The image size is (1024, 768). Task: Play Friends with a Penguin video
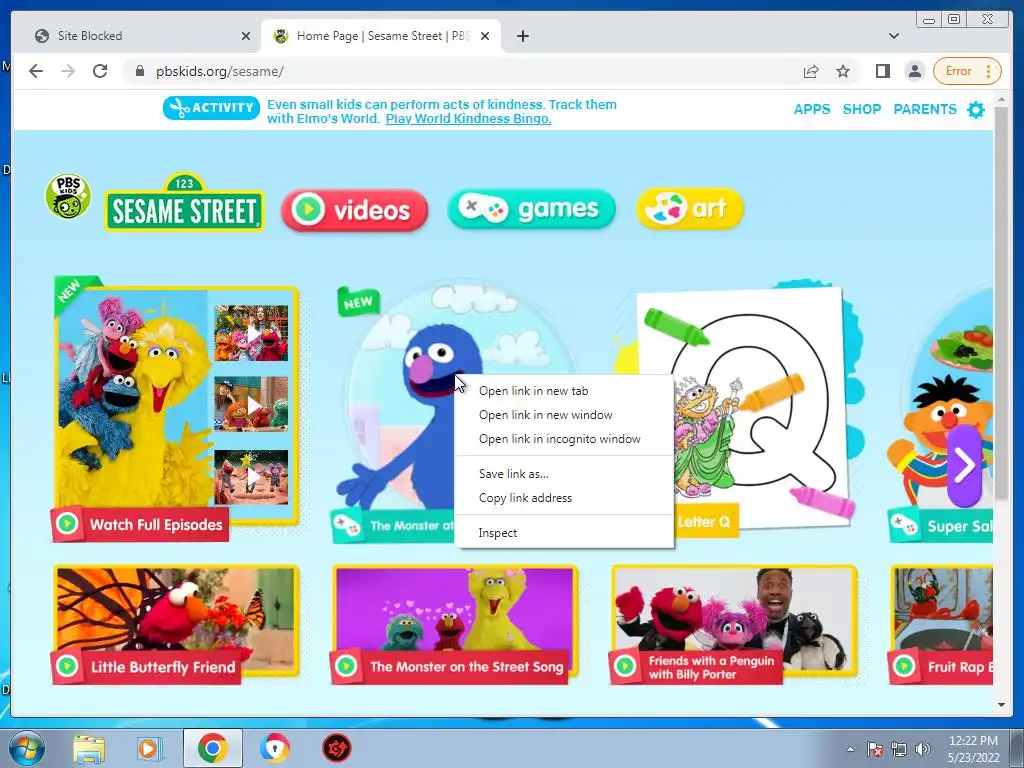click(734, 624)
